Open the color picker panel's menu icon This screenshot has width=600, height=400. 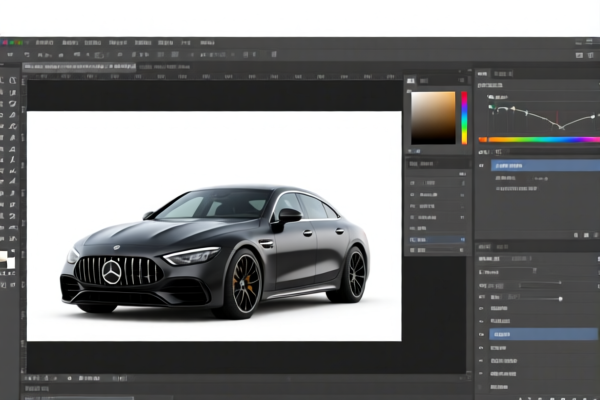pos(462,80)
